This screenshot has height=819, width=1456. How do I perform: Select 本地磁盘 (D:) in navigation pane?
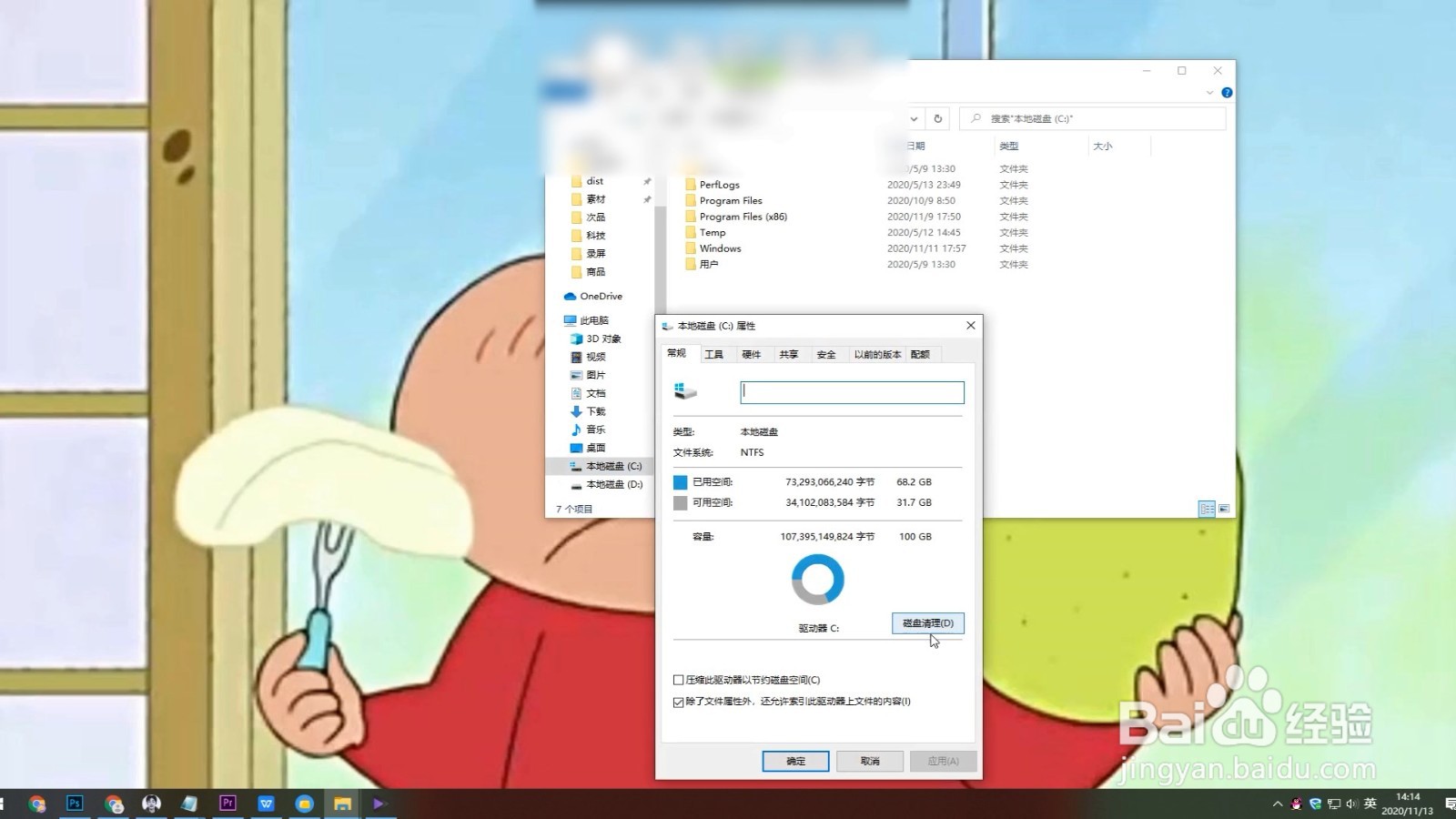click(x=613, y=484)
